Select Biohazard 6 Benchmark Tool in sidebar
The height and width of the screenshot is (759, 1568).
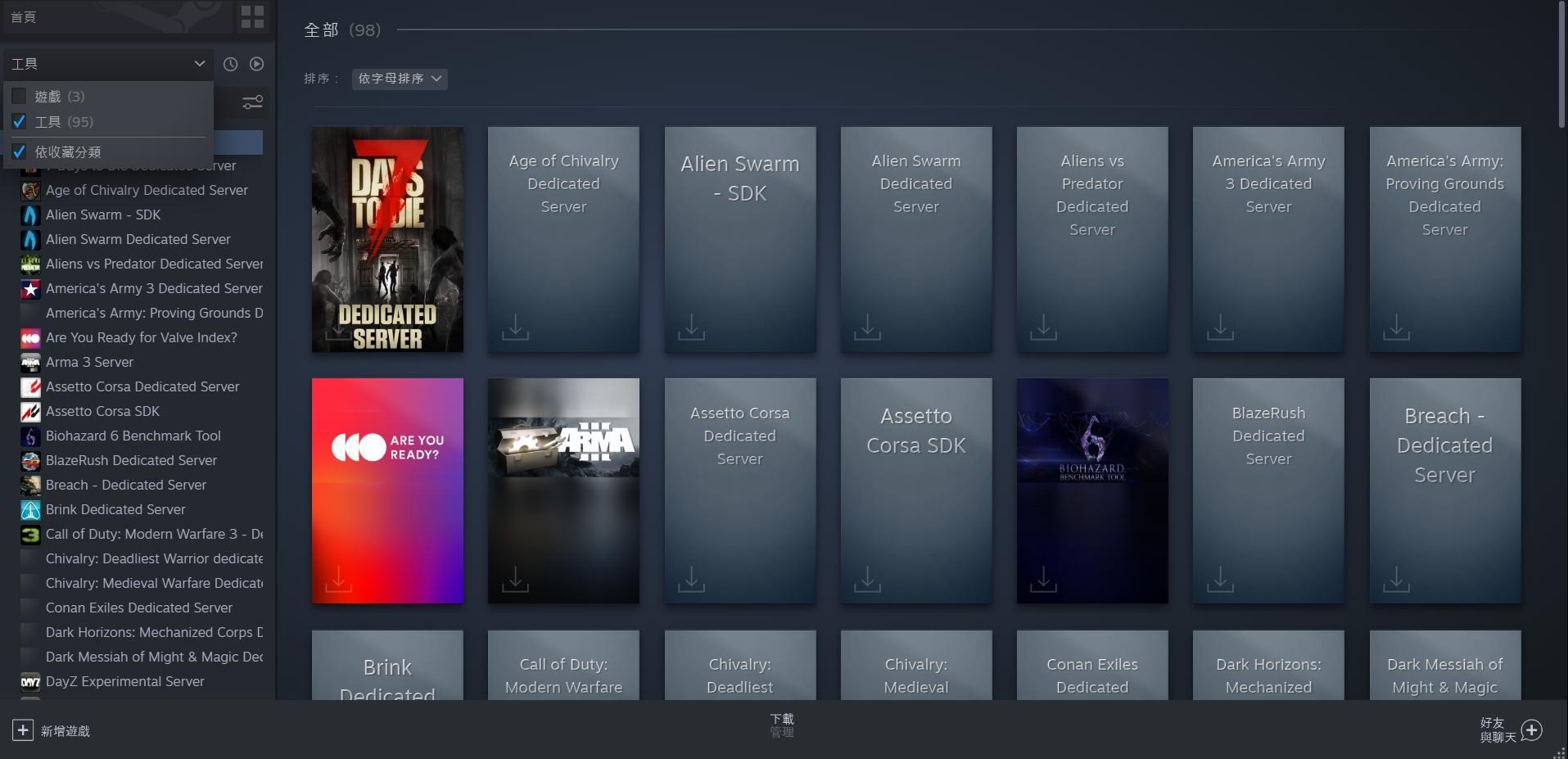point(133,436)
